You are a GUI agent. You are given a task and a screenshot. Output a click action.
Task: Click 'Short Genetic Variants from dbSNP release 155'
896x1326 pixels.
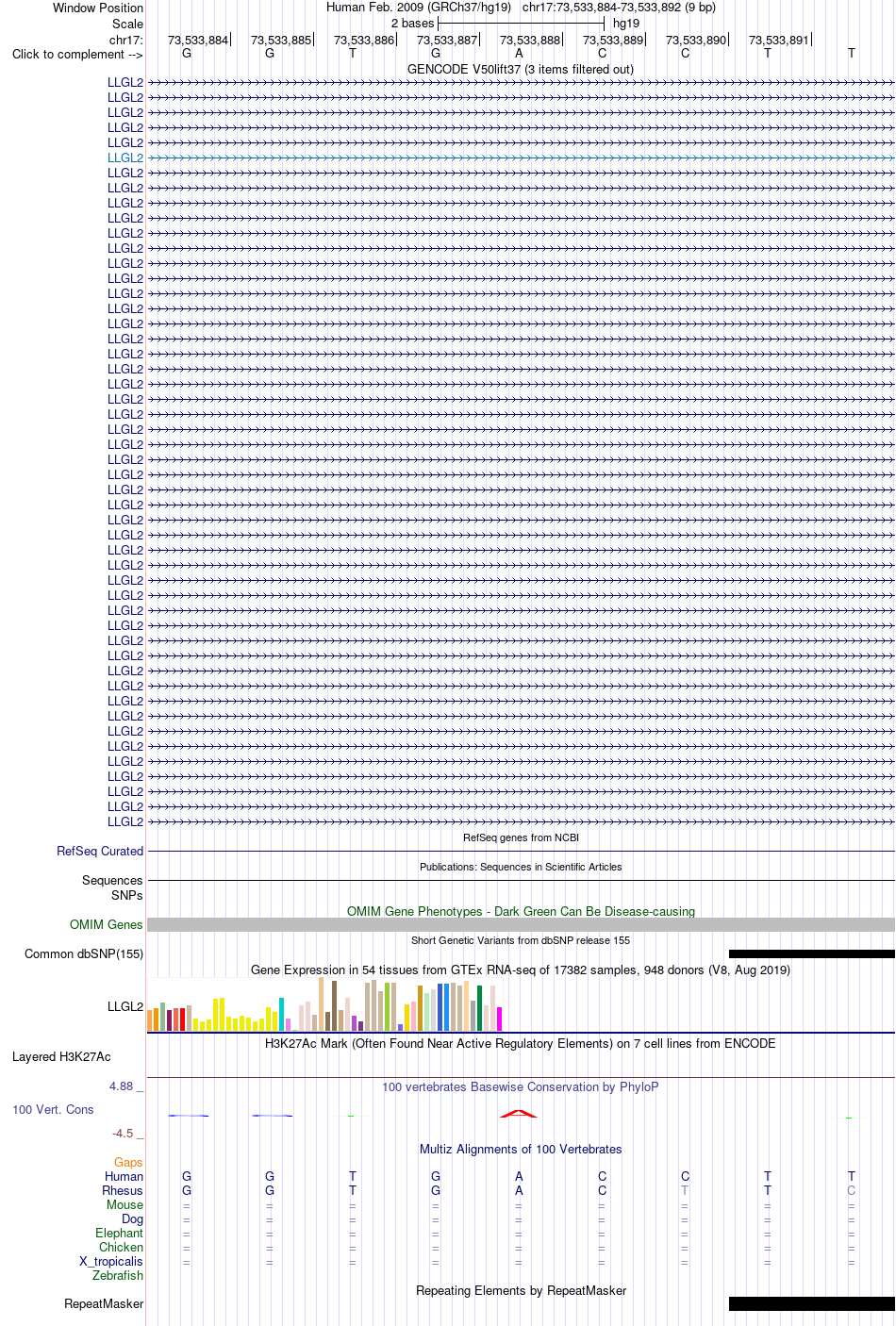tap(521, 940)
